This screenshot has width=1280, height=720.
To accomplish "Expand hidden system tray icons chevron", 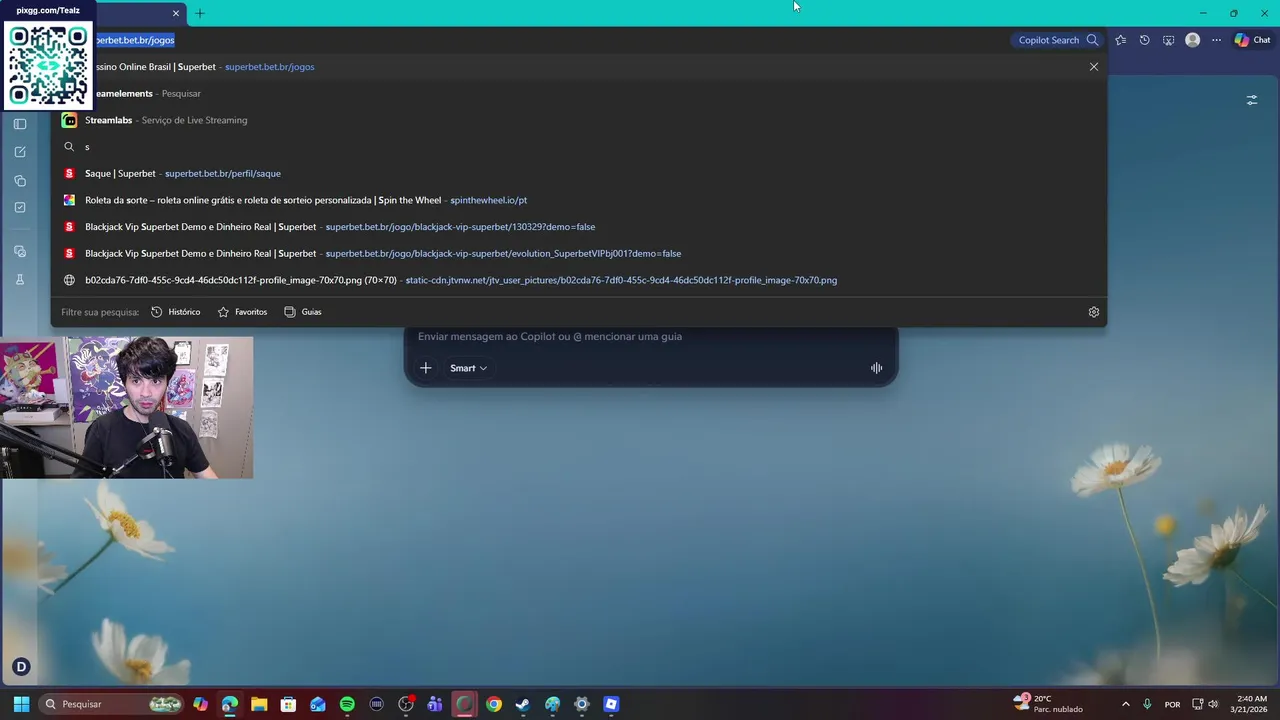I will click(1125, 704).
